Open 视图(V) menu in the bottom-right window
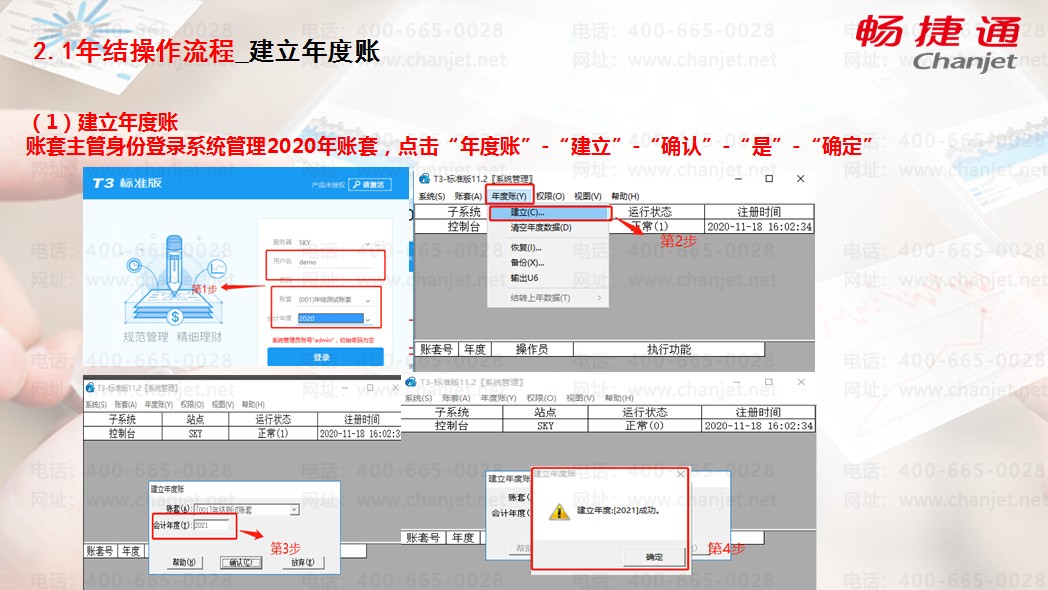Image resolution: width=1048 pixels, height=590 pixels. 579,398
